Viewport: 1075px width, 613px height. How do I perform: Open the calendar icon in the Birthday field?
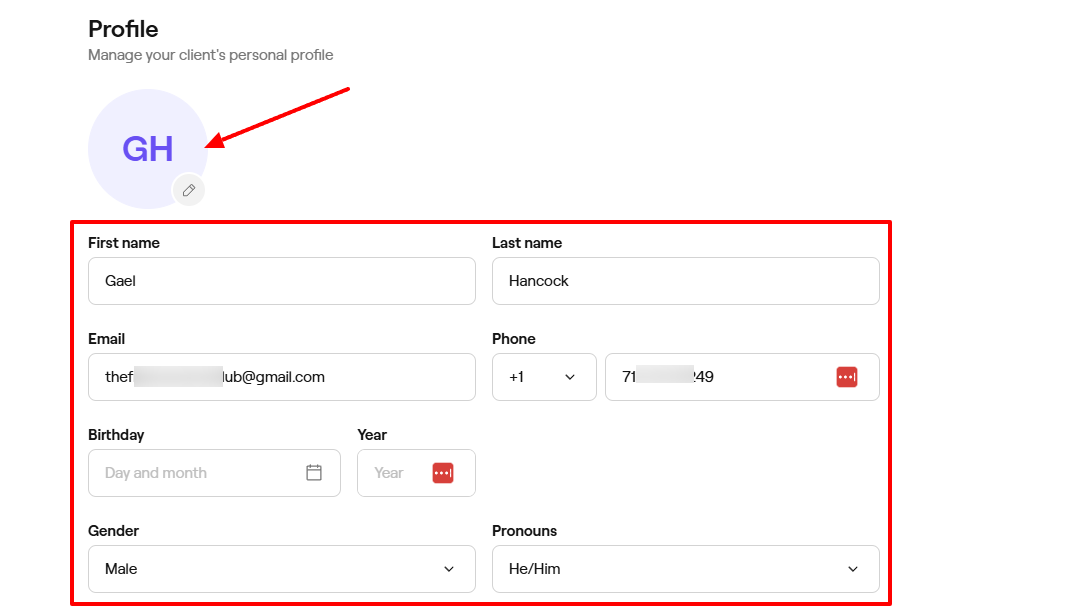point(314,473)
